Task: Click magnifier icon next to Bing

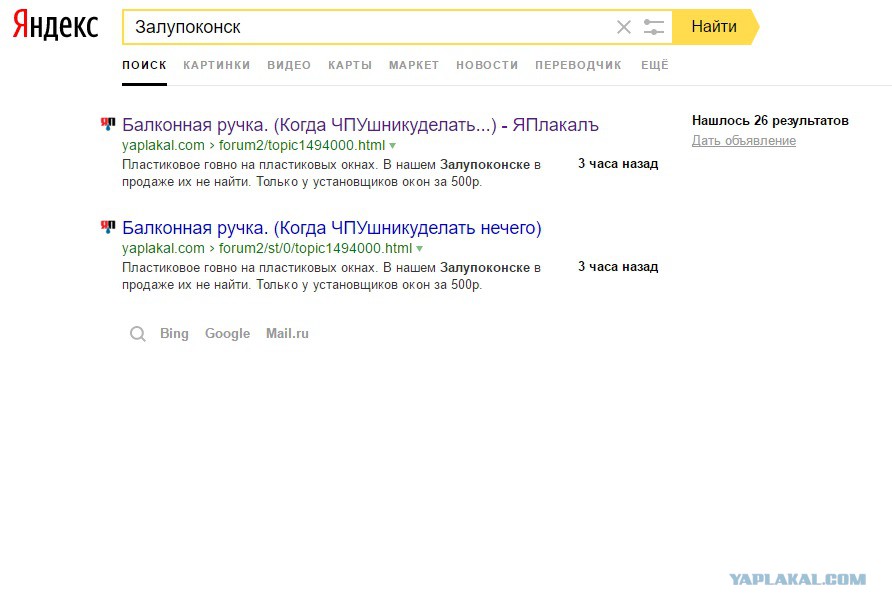Action: [138, 334]
